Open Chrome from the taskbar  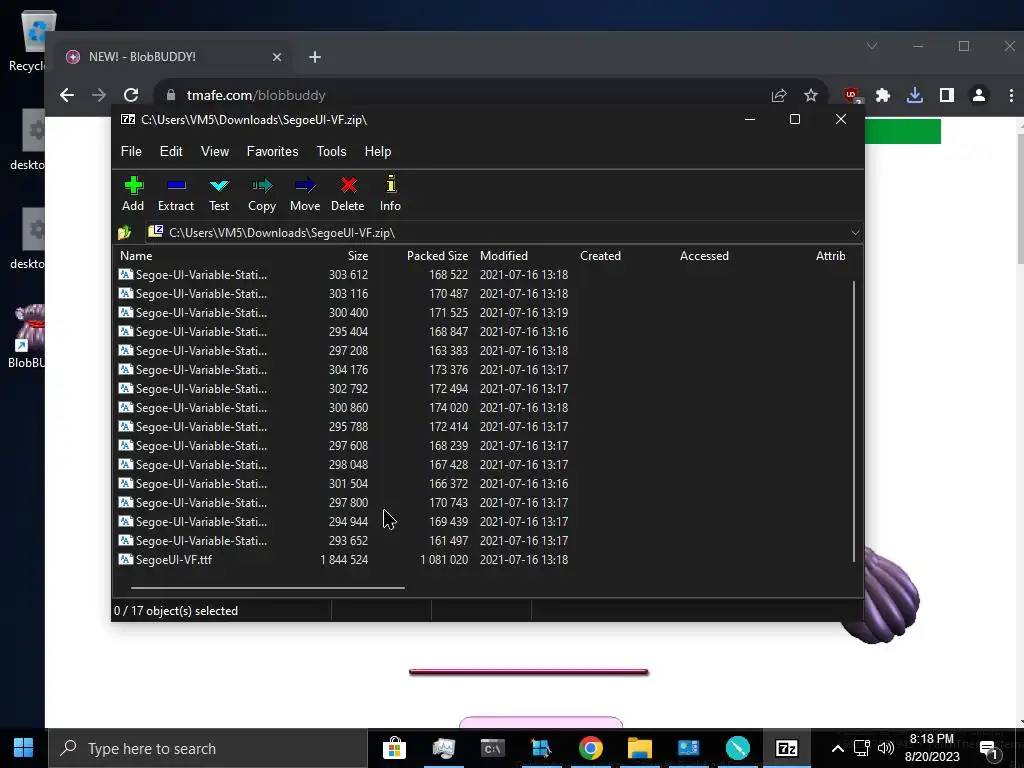(x=590, y=748)
